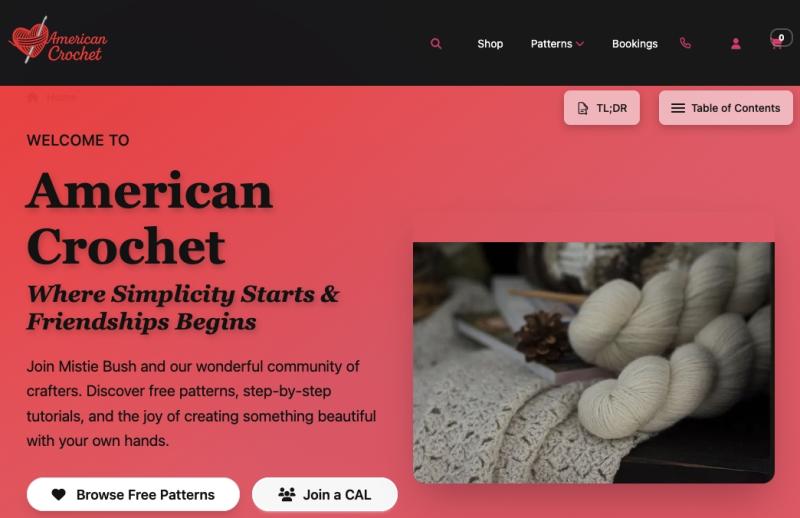Click the hamburger icon beside Table of Contents

pyautogui.click(x=678, y=108)
